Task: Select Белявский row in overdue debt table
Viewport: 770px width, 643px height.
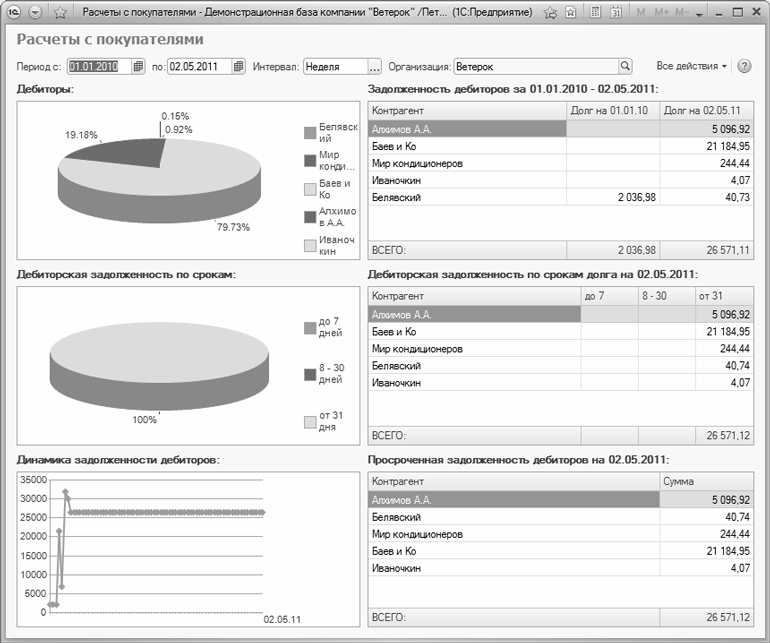Action: pyautogui.click(x=561, y=517)
